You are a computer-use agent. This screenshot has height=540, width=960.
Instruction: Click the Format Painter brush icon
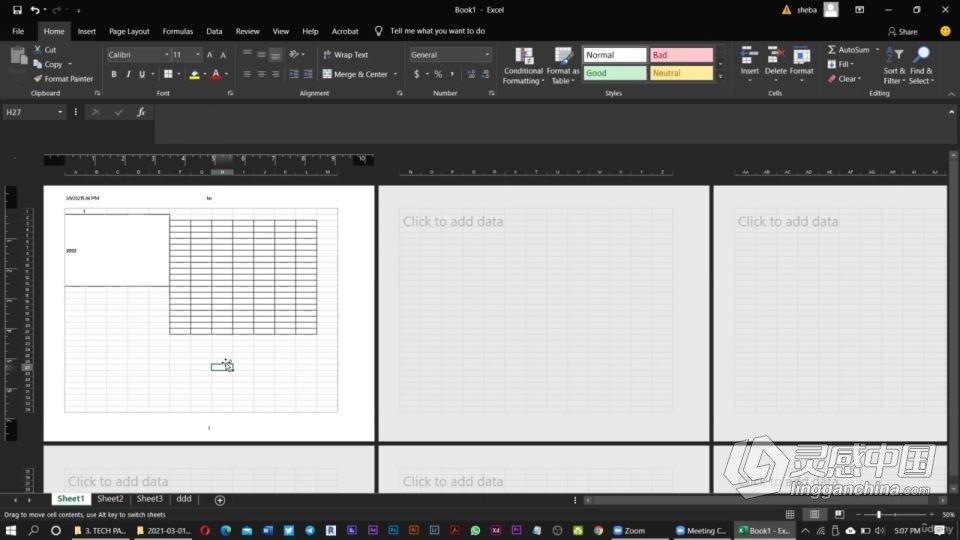tap(37, 79)
